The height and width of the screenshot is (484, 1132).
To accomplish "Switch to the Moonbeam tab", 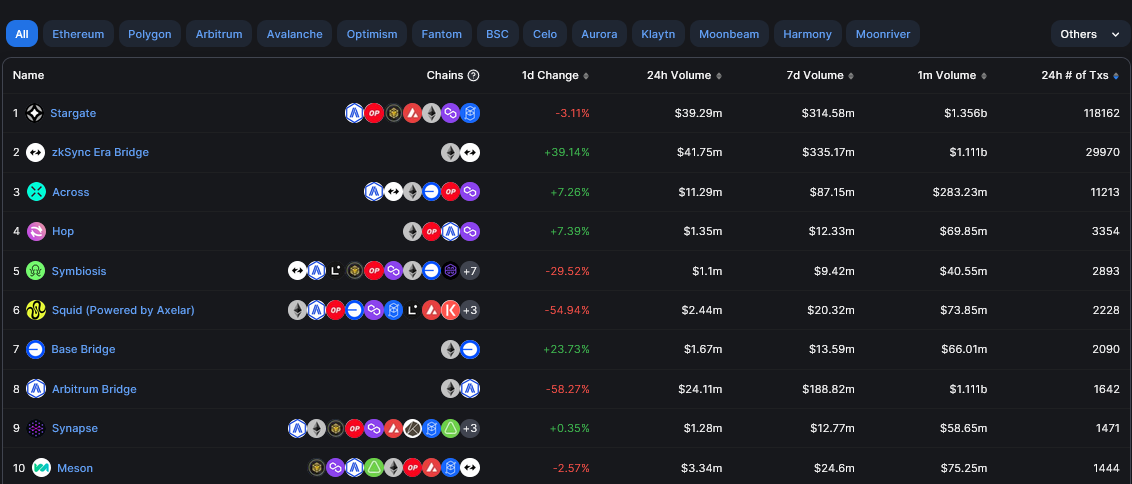I will pyautogui.click(x=728, y=34).
